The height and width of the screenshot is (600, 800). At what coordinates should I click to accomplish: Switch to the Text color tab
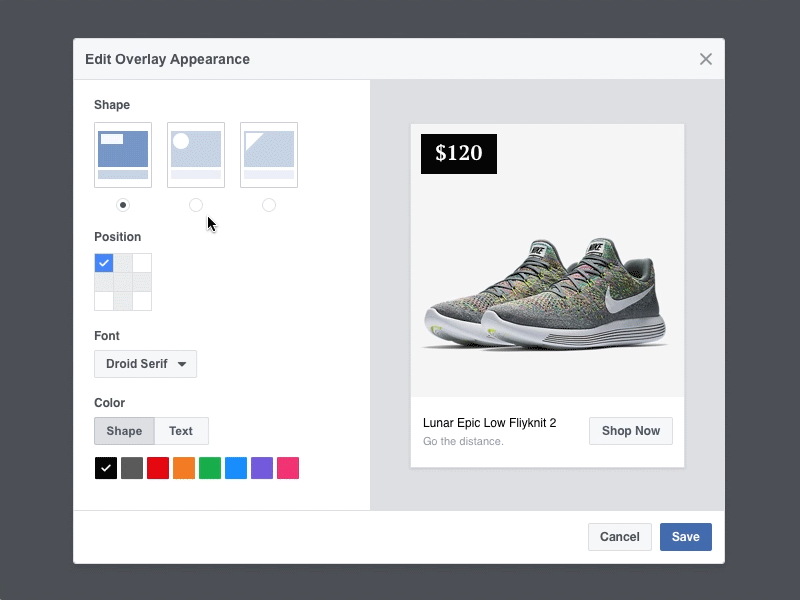pyautogui.click(x=181, y=431)
